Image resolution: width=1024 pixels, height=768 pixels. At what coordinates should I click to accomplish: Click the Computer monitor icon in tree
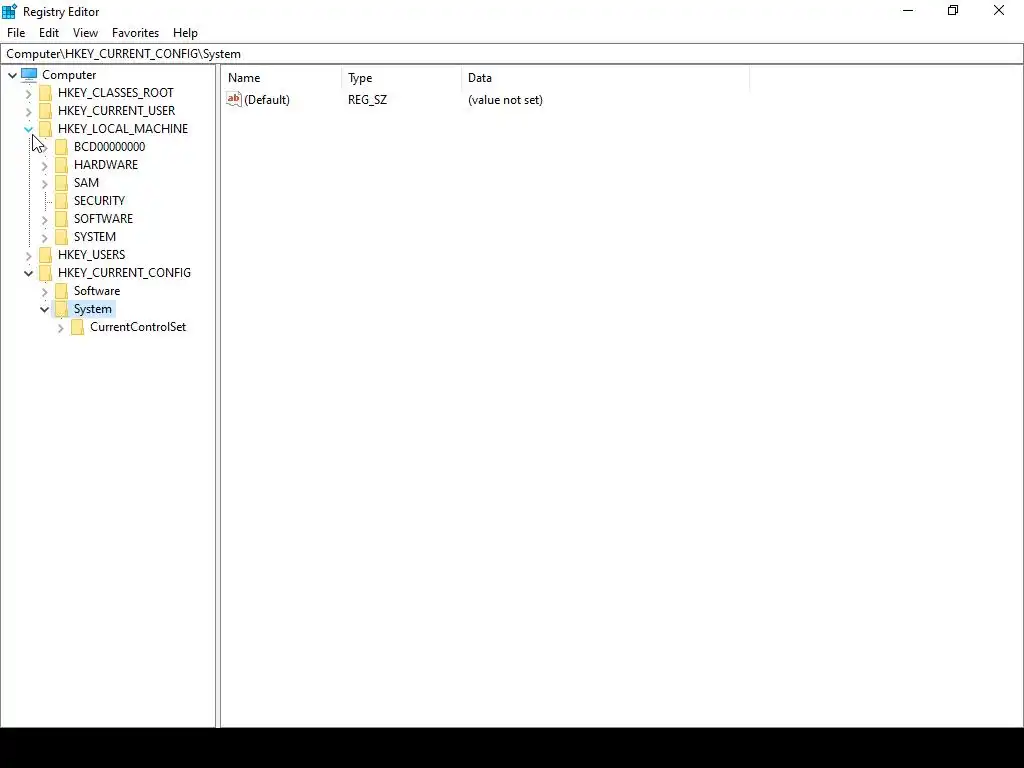pyautogui.click(x=29, y=75)
